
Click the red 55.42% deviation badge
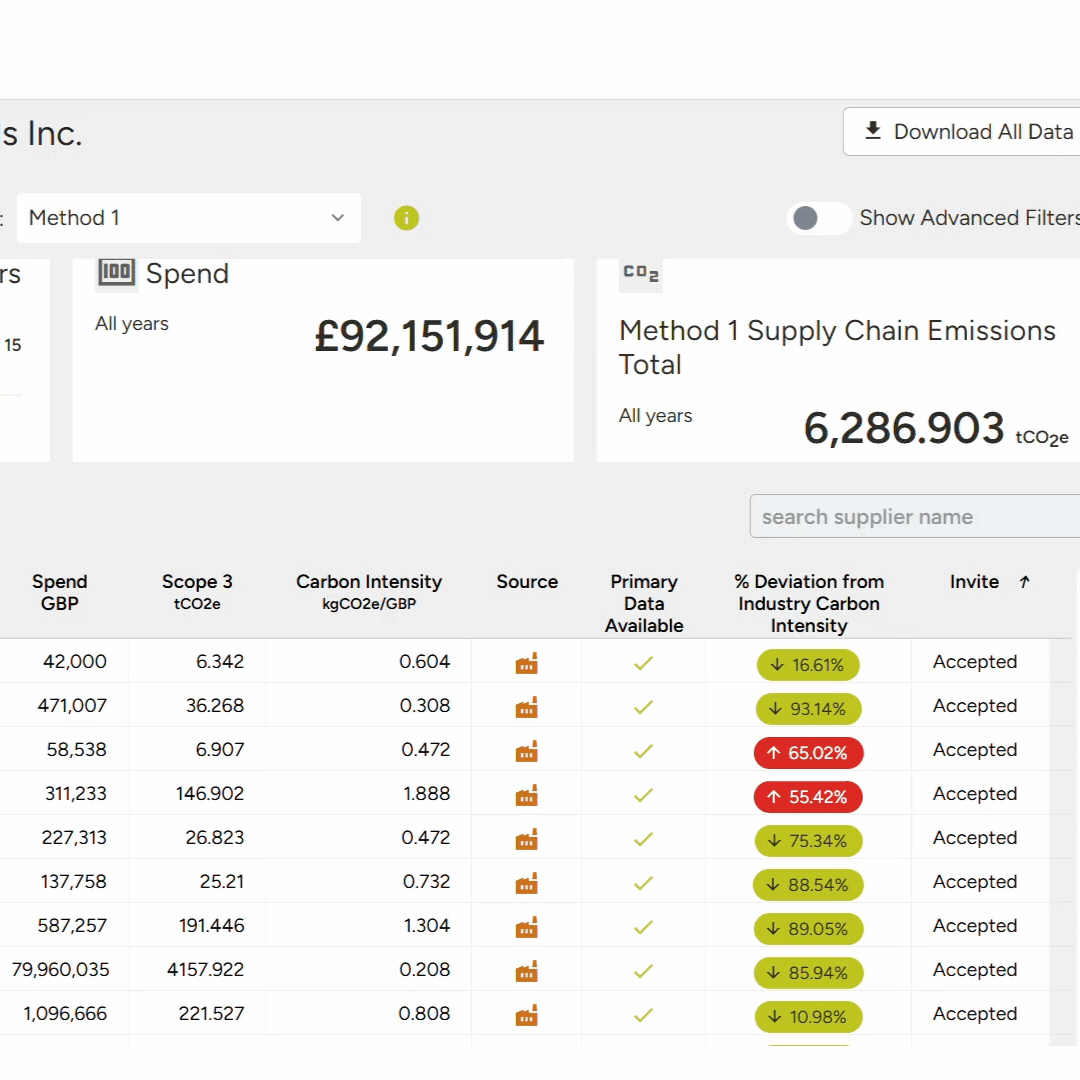[x=808, y=797]
